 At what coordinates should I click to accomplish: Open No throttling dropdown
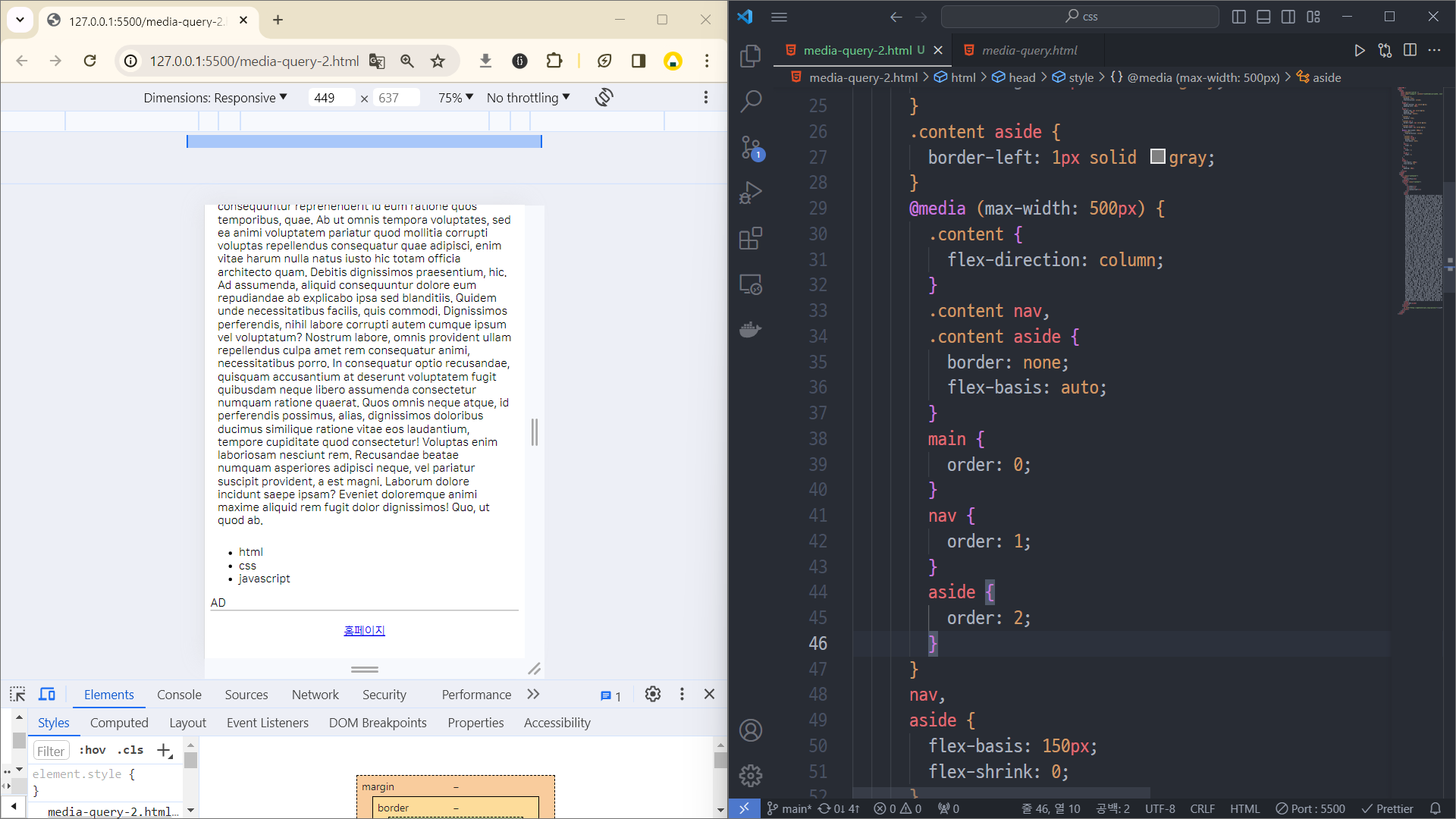(x=528, y=97)
